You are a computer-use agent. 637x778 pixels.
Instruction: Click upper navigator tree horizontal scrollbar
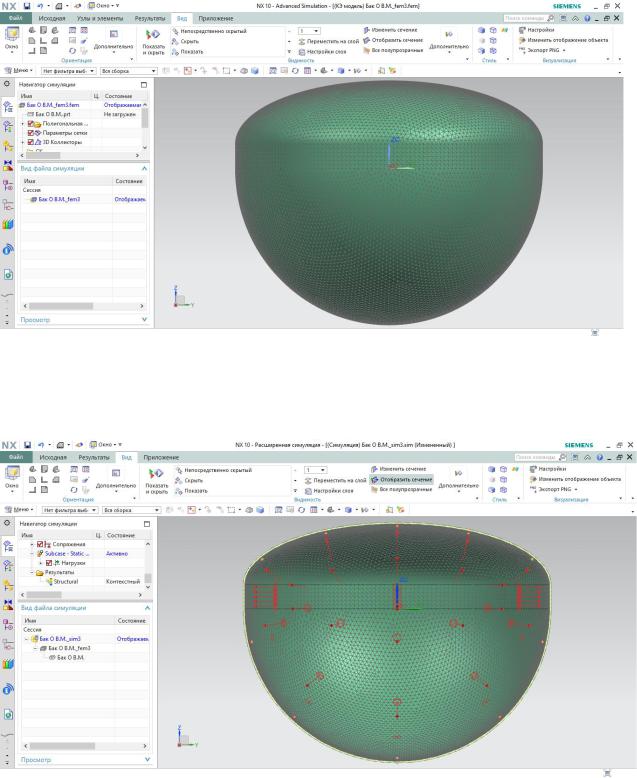coord(43,155)
